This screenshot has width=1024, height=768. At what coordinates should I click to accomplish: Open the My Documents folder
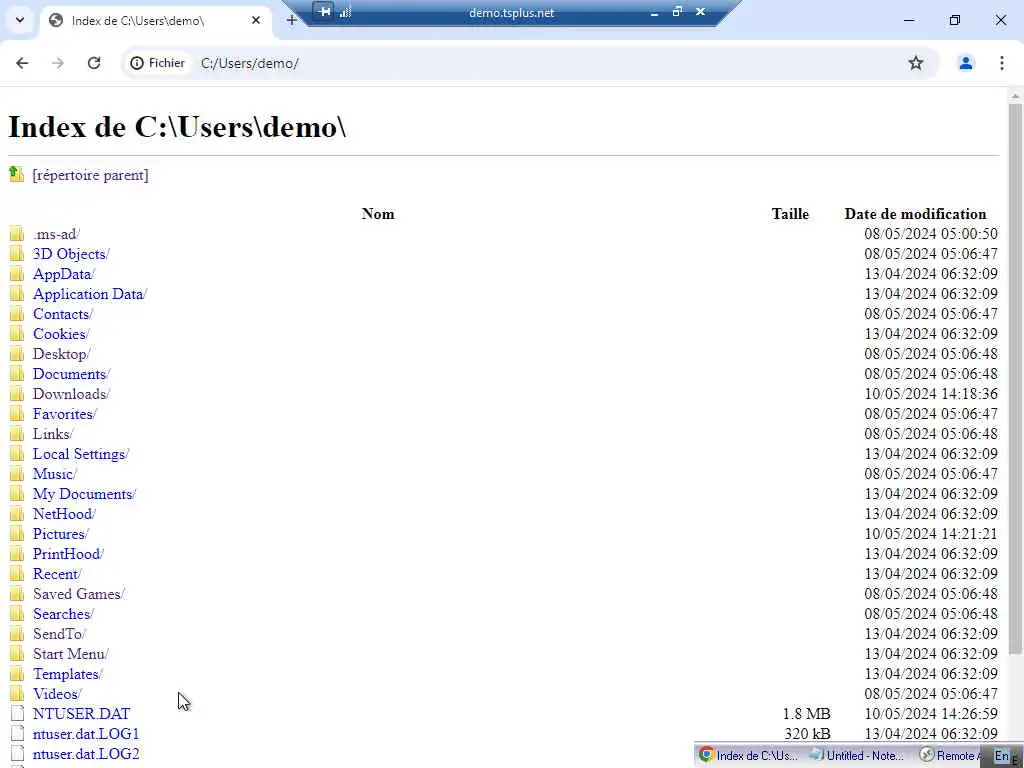click(x=84, y=494)
